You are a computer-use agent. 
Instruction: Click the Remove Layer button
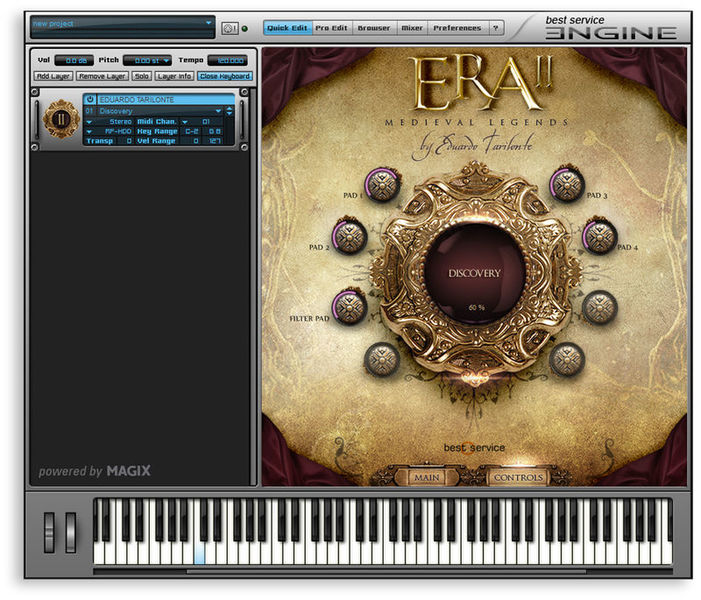(102, 76)
